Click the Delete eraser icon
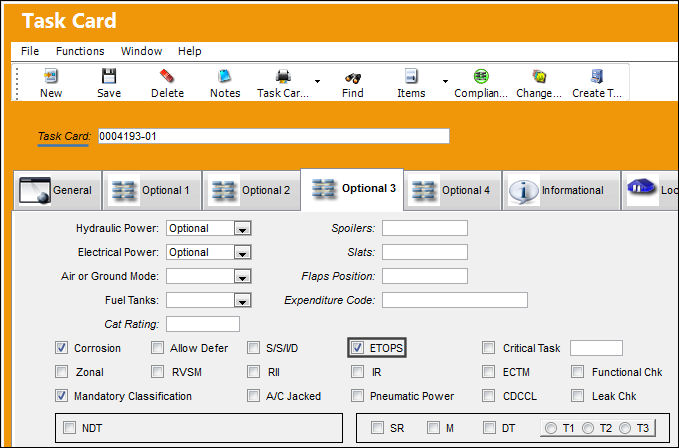Viewport: 679px width, 448px height. [167, 76]
